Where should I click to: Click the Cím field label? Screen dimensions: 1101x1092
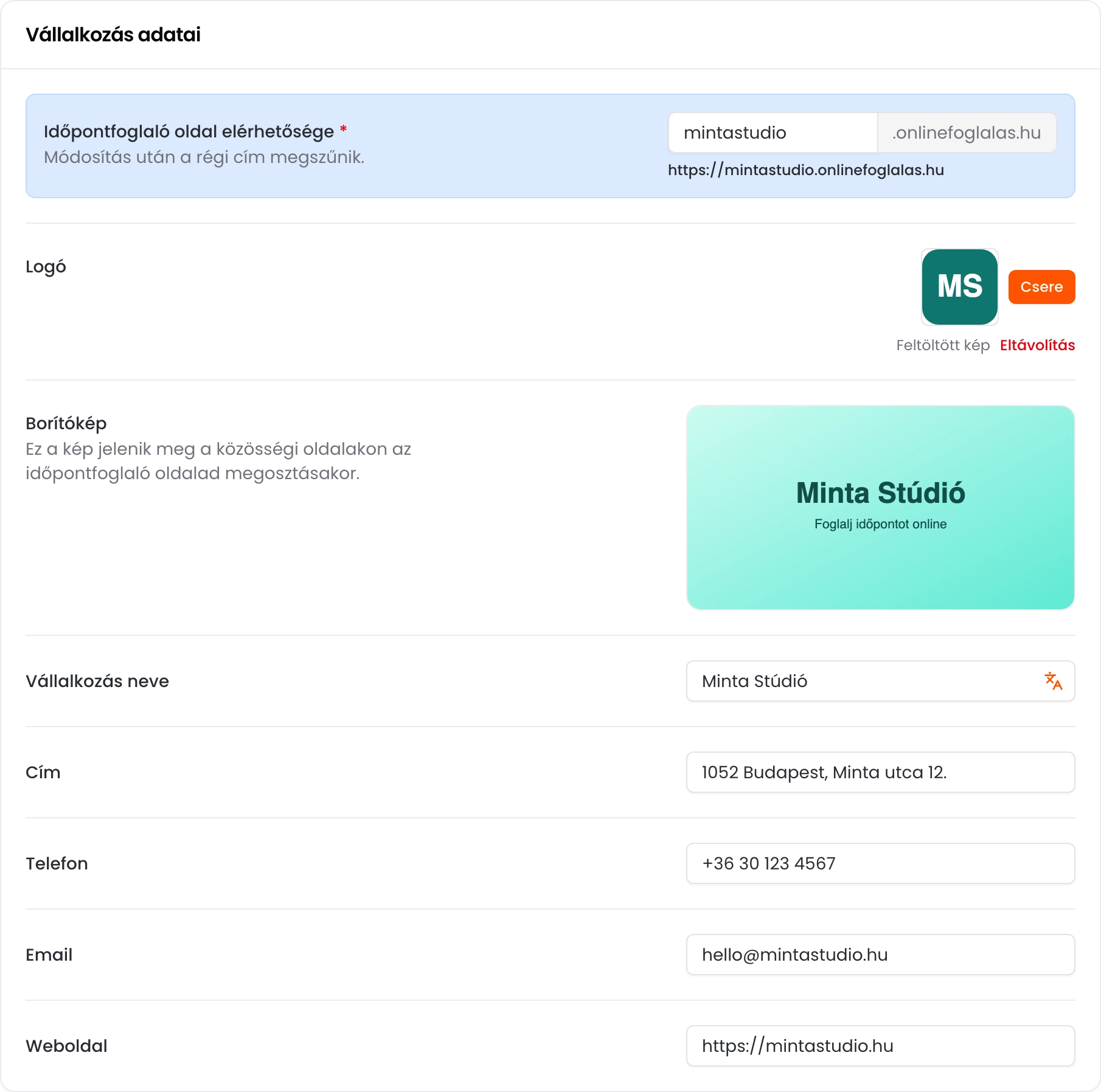[x=43, y=772]
